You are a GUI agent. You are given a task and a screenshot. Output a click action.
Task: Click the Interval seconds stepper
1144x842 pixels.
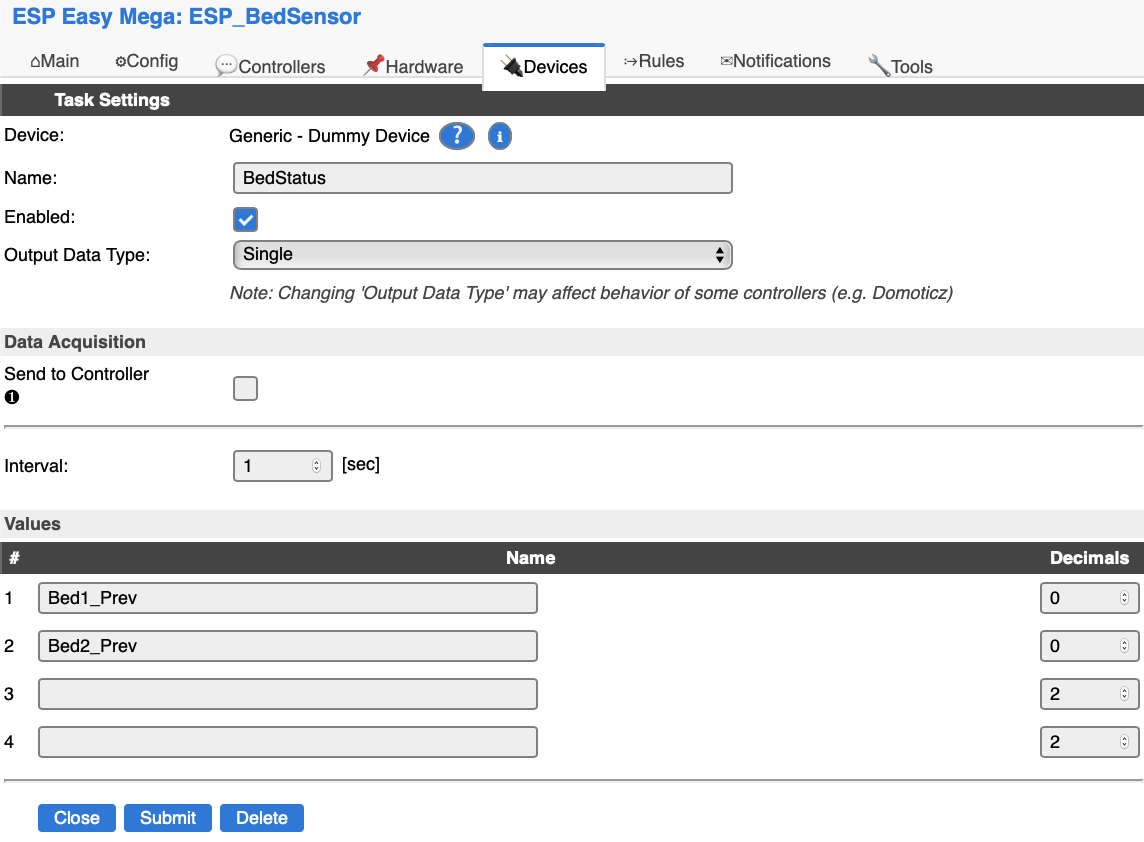(316, 466)
